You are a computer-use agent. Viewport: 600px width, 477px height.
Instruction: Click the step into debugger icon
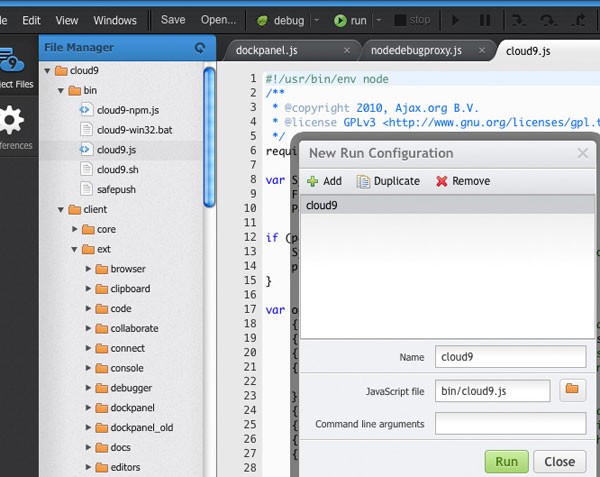click(x=518, y=20)
